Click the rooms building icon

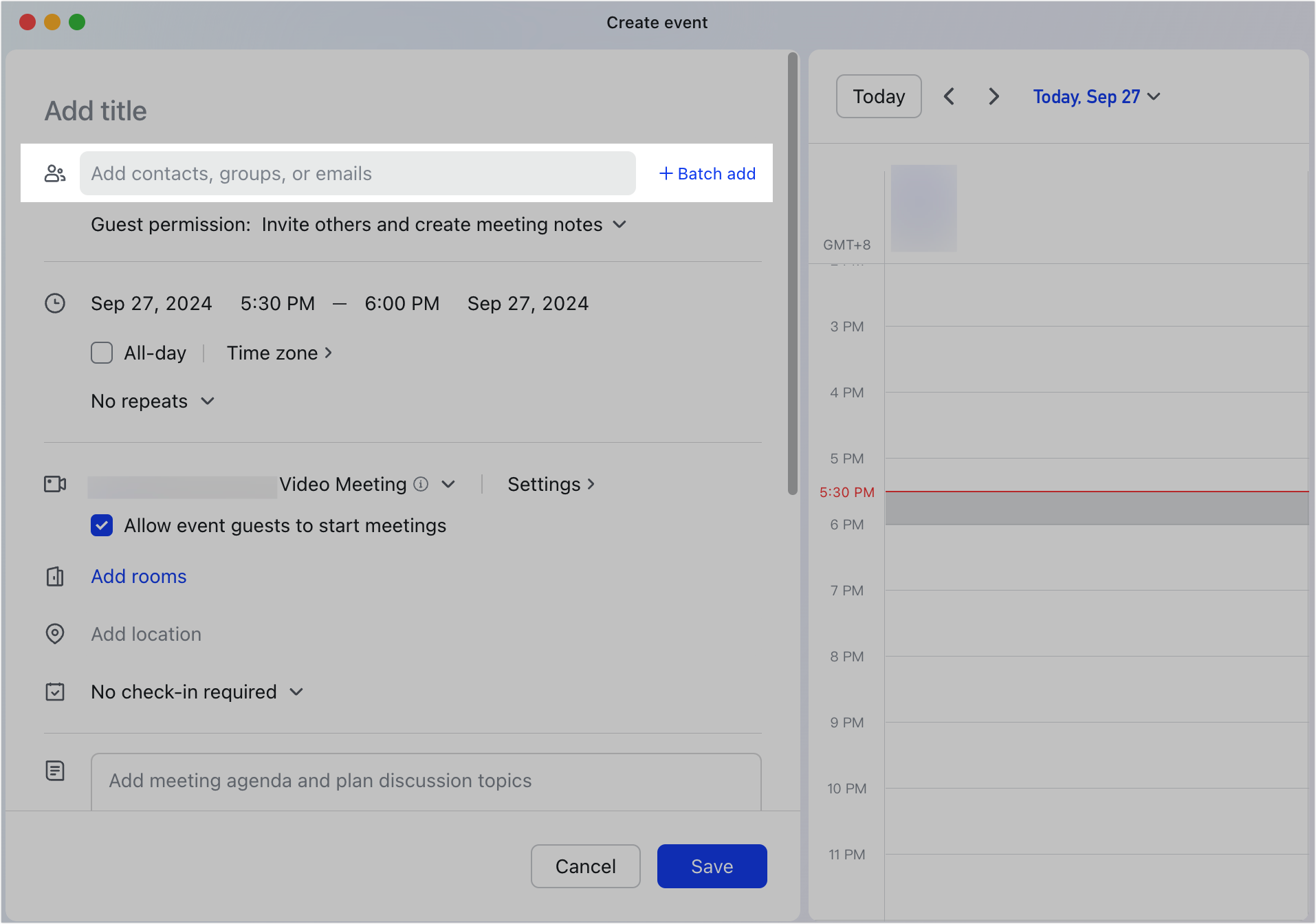(x=56, y=577)
